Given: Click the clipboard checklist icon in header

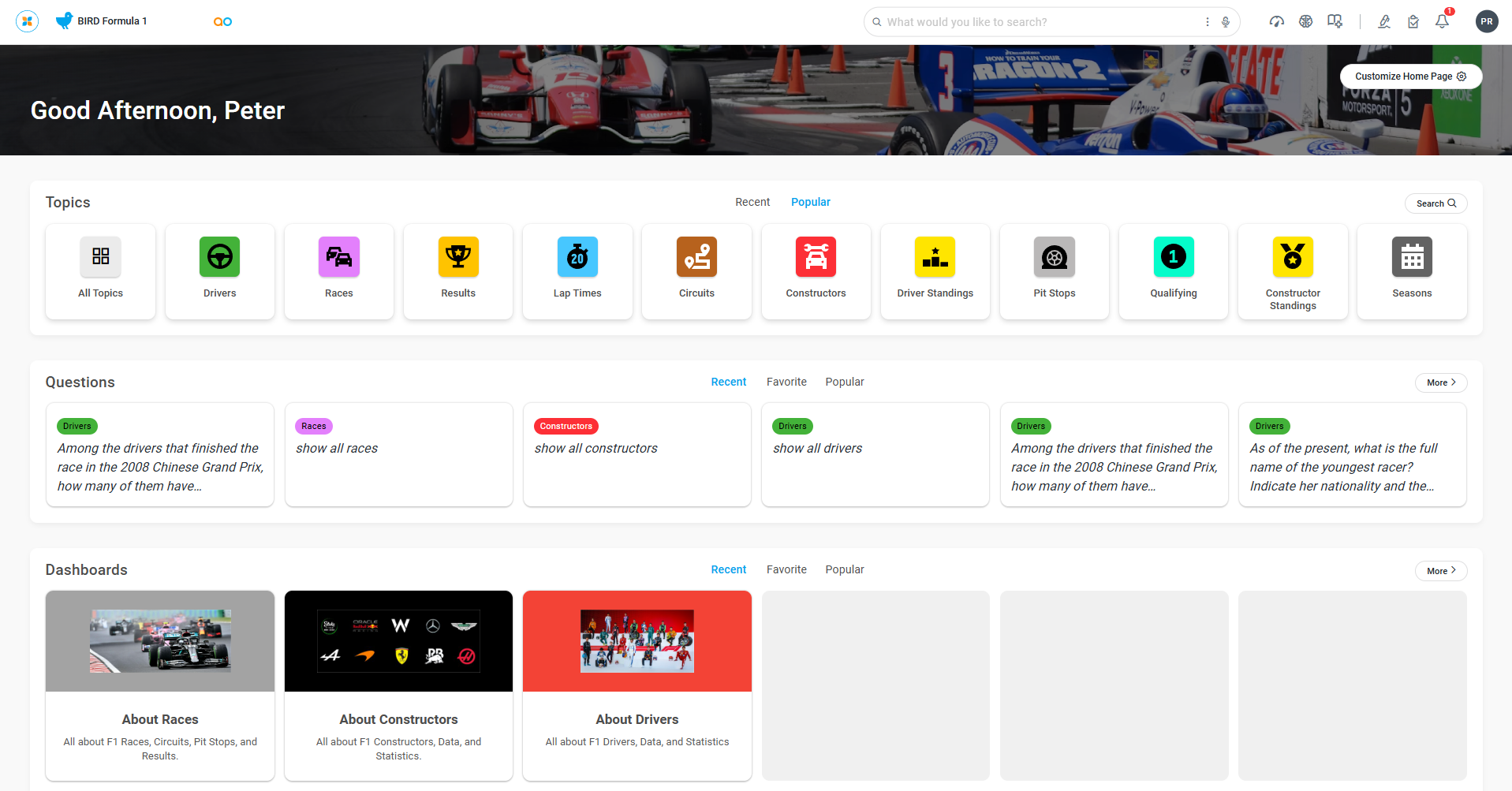Looking at the screenshot, I should click(x=1413, y=22).
